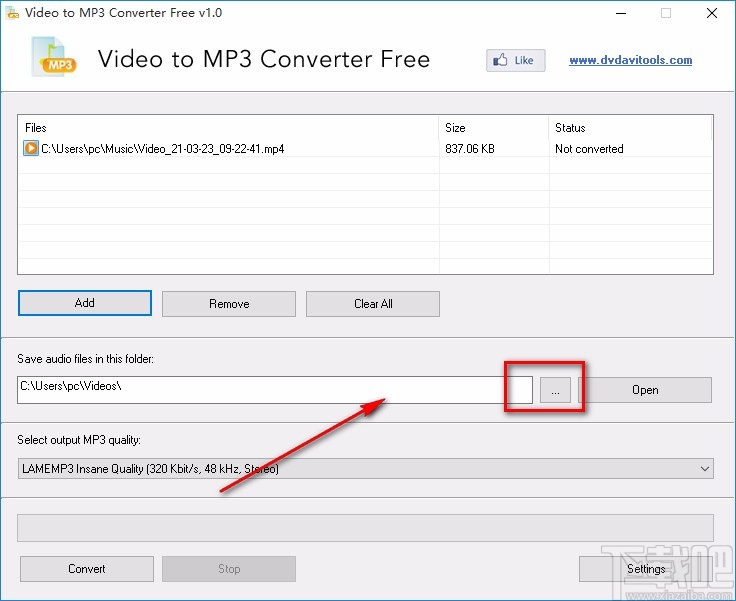Click the conversion progress bar

point(365,528)
